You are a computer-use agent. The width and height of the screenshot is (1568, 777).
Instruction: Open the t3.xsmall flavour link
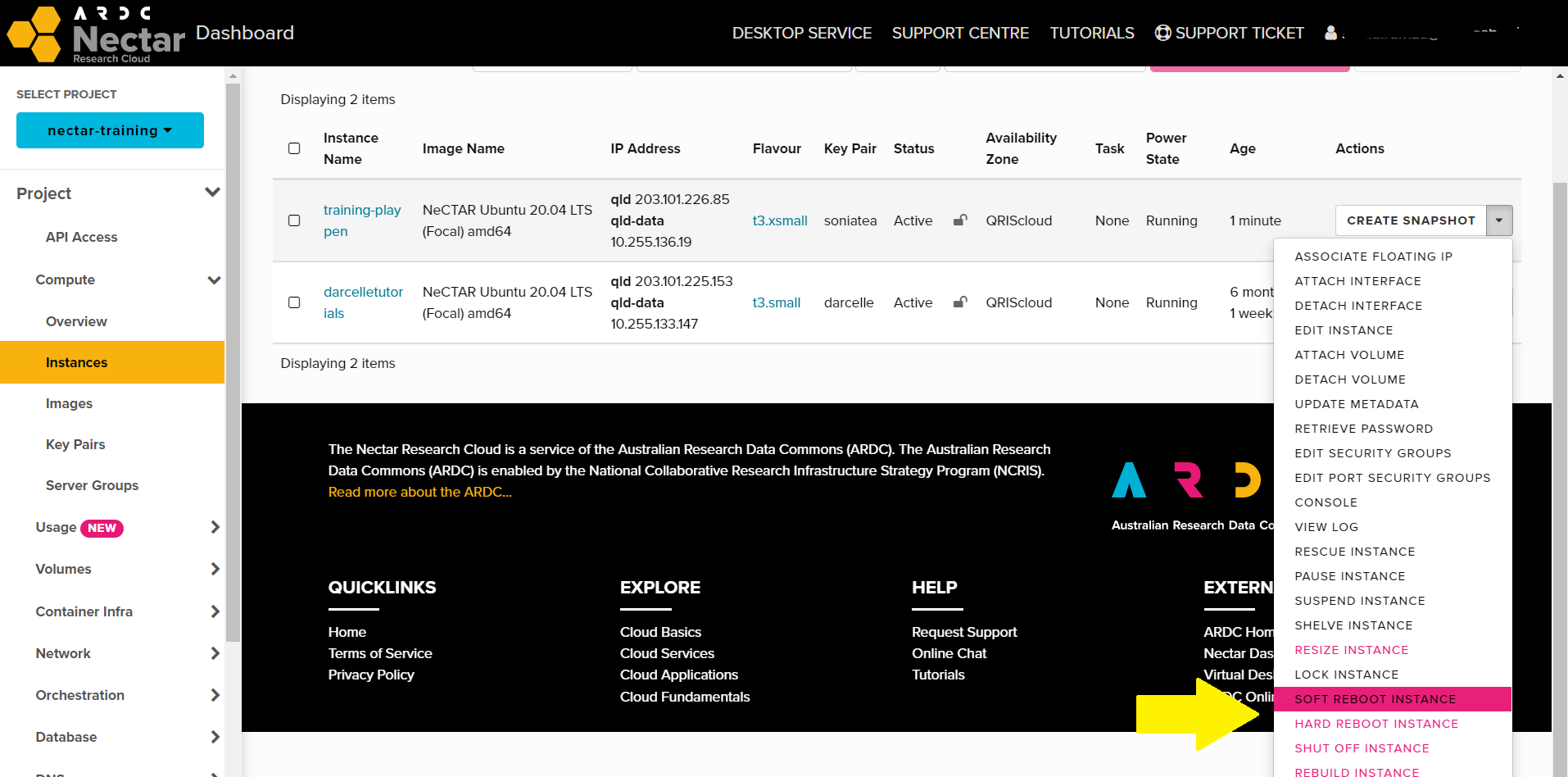coord(780,220)
